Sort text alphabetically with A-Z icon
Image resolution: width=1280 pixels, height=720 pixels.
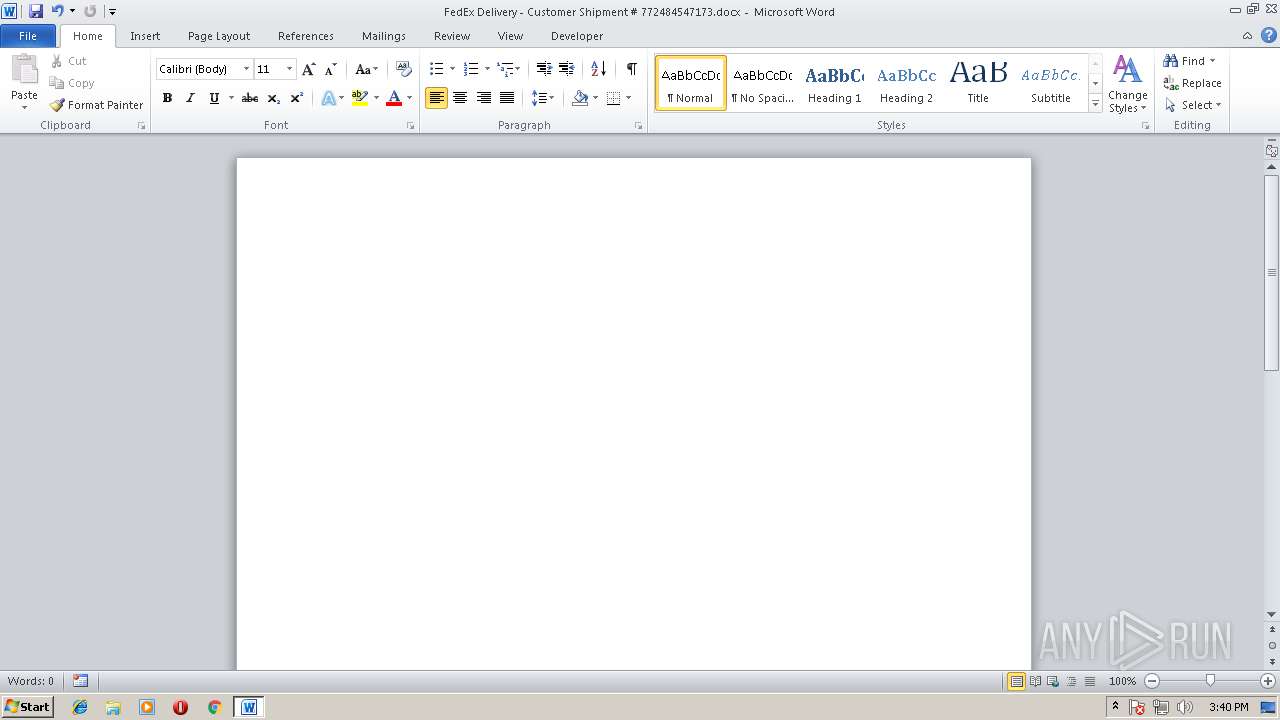click(x=598, y=69)
